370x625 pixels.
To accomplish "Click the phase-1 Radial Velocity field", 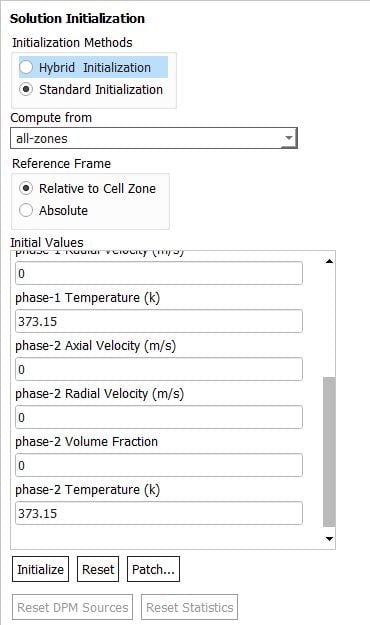I will 159,273.
